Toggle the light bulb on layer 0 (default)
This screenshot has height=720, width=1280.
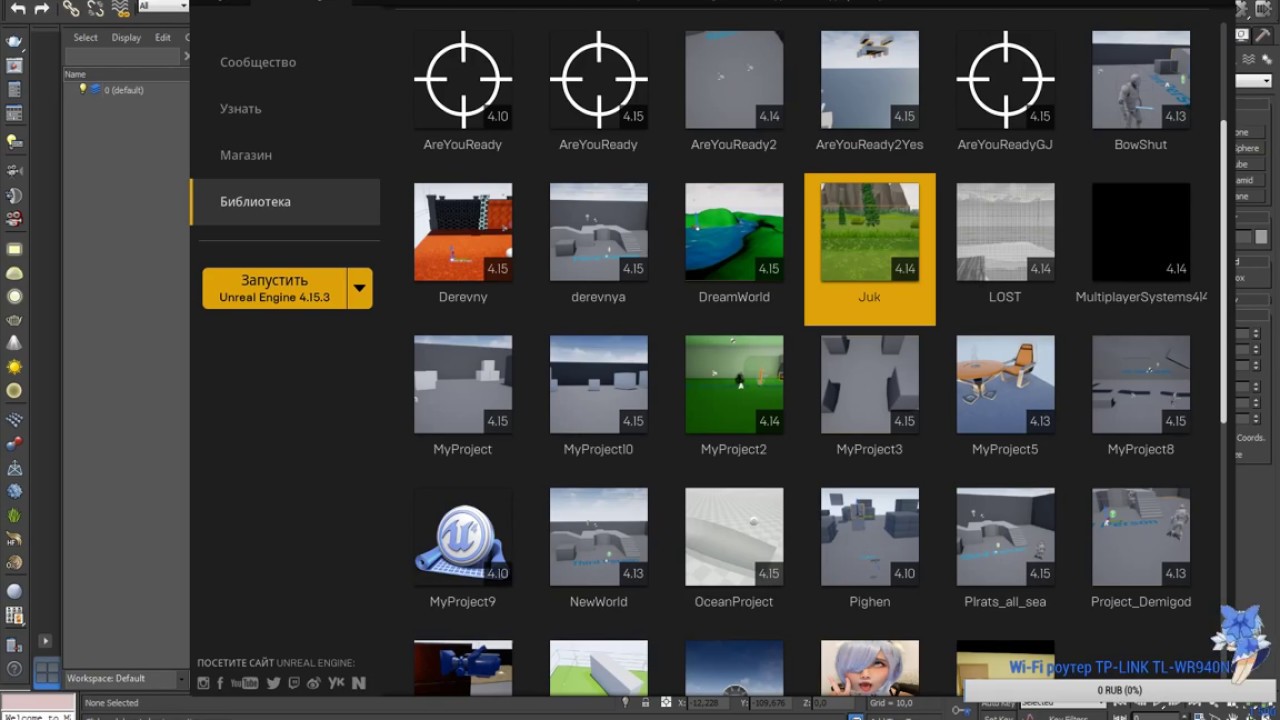(83, 89)
